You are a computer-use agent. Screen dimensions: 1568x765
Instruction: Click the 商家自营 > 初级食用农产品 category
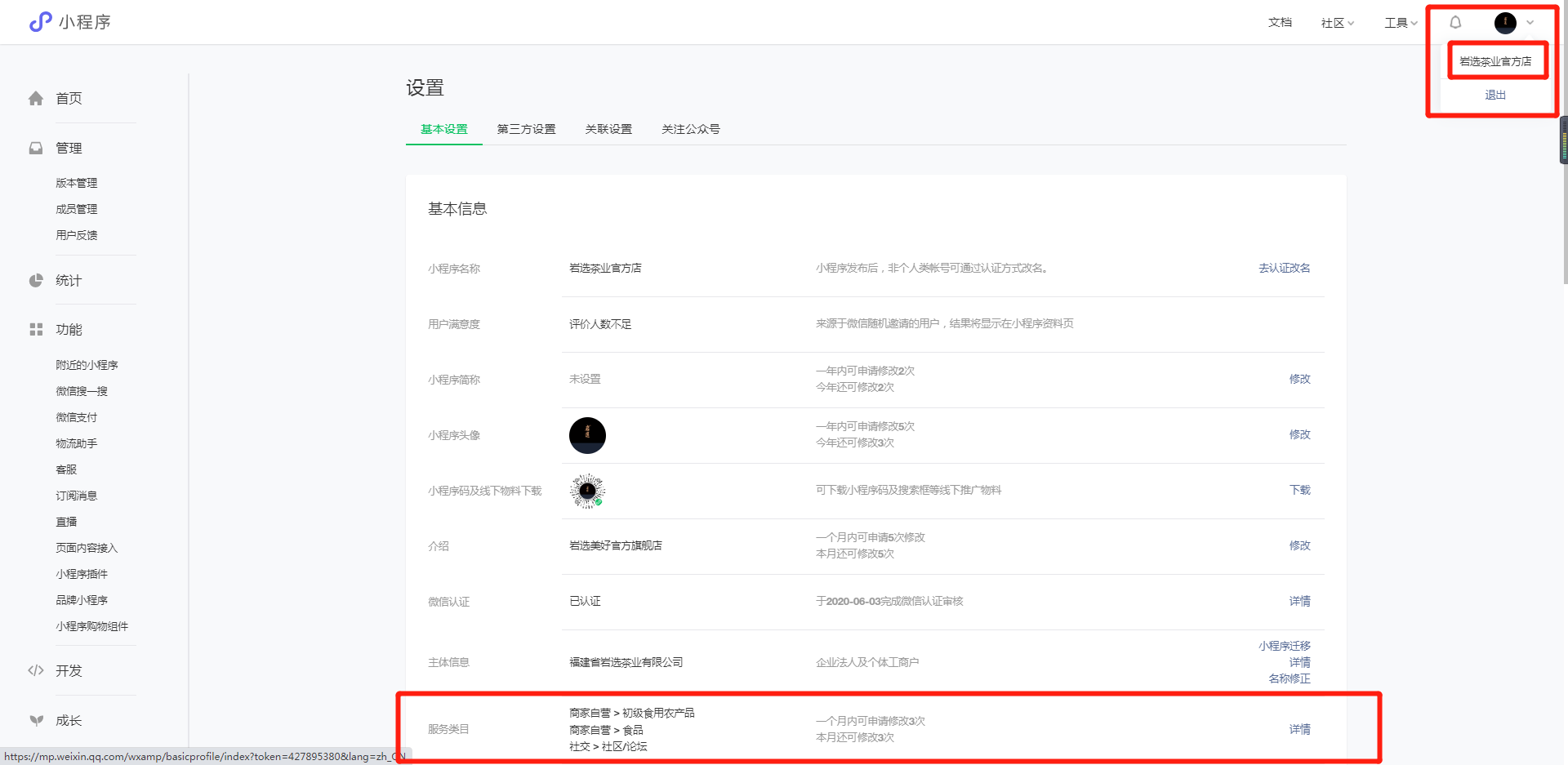[632, 713]
